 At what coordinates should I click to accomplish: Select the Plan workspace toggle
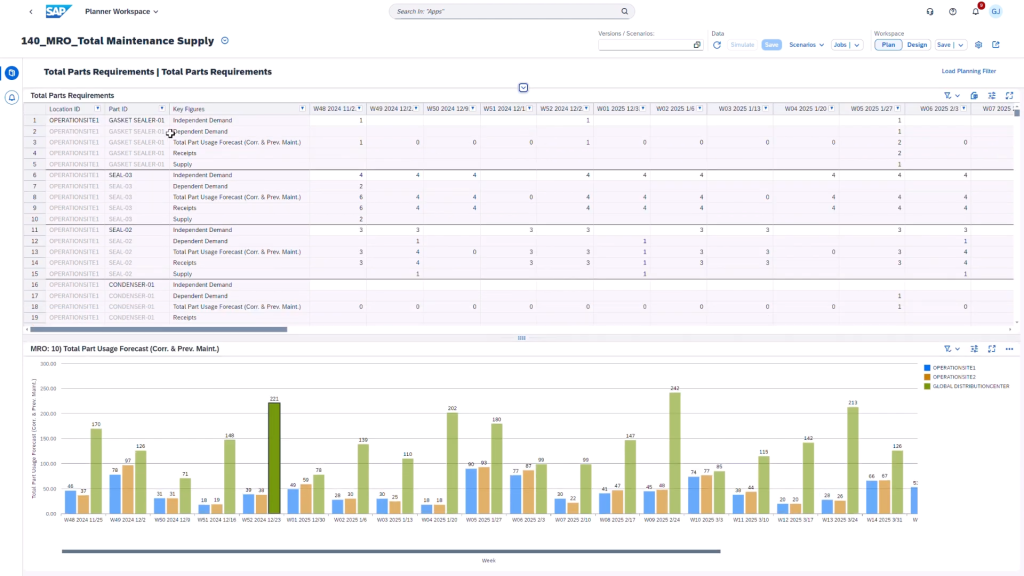click(x=888, y=45)
